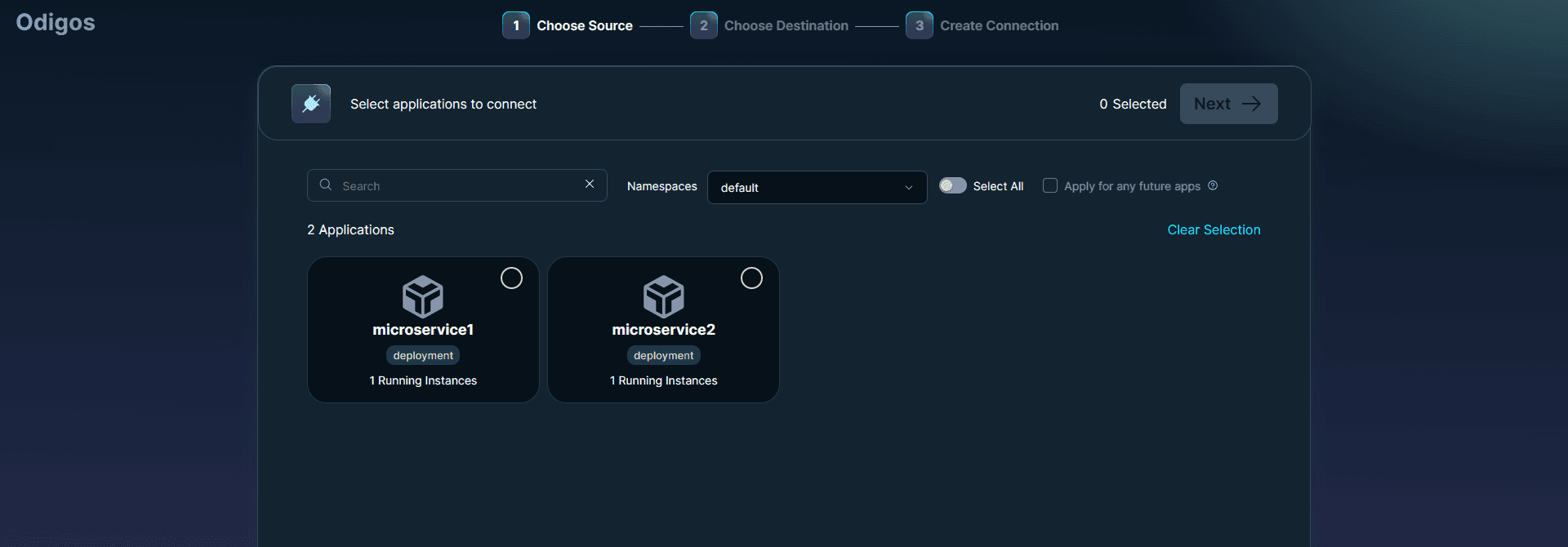Click microservice2's deployment tag
The height and width of the screenshot is (547, 1568).
664,355
